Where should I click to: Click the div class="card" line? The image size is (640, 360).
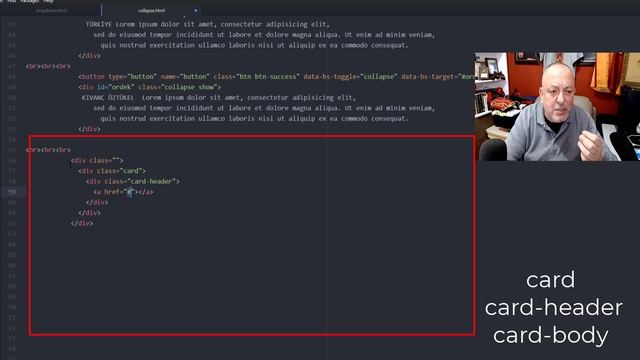[112, 171]
